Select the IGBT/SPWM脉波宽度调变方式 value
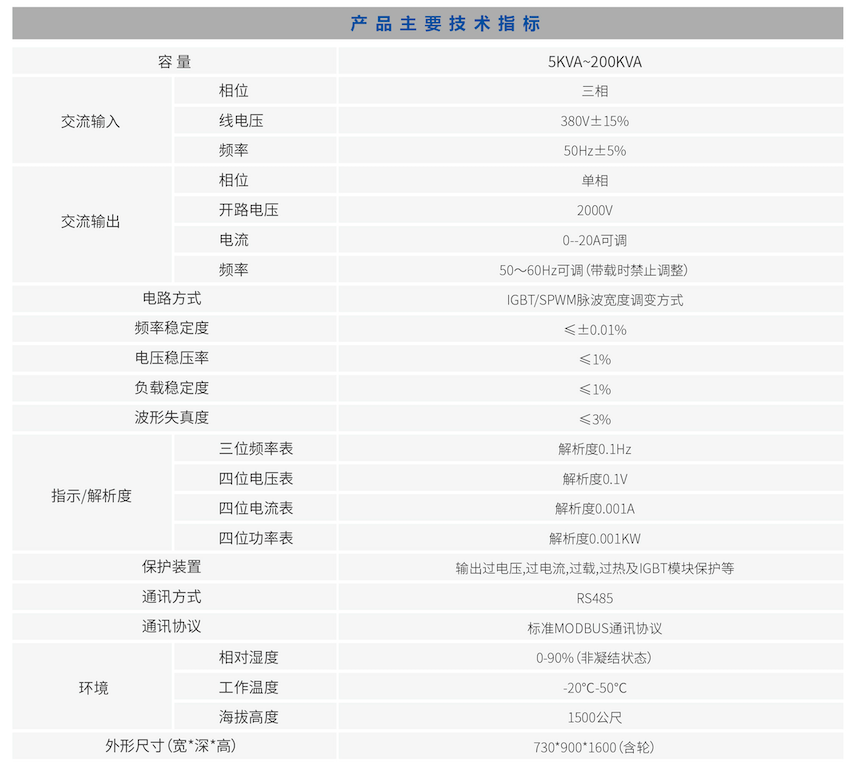 coord(595,298)
